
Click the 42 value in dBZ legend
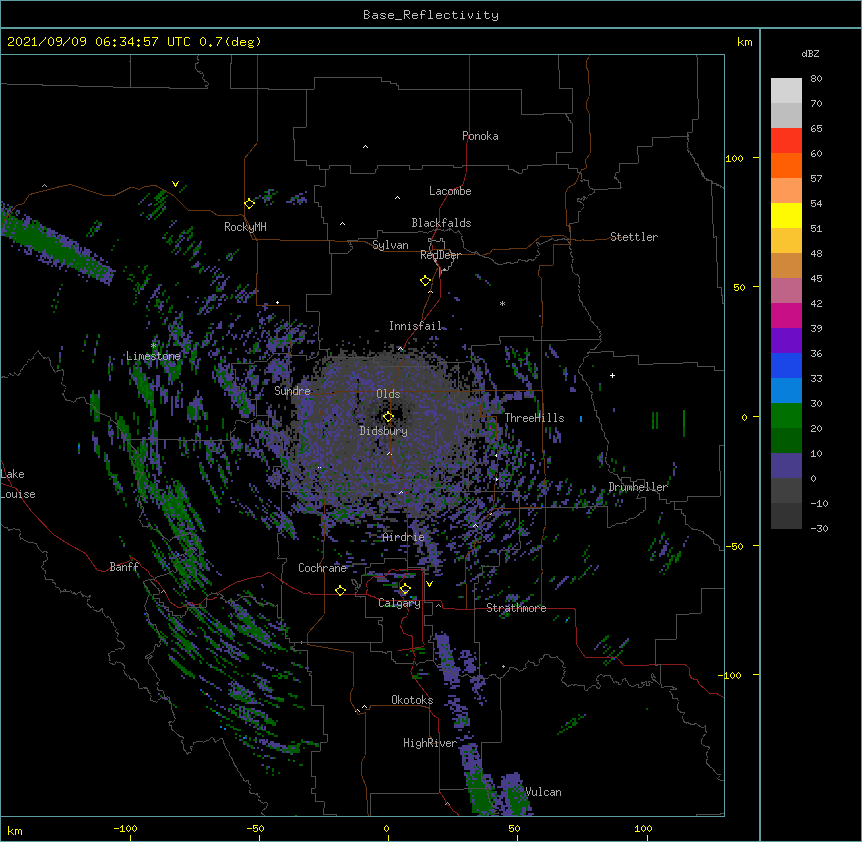816,303
